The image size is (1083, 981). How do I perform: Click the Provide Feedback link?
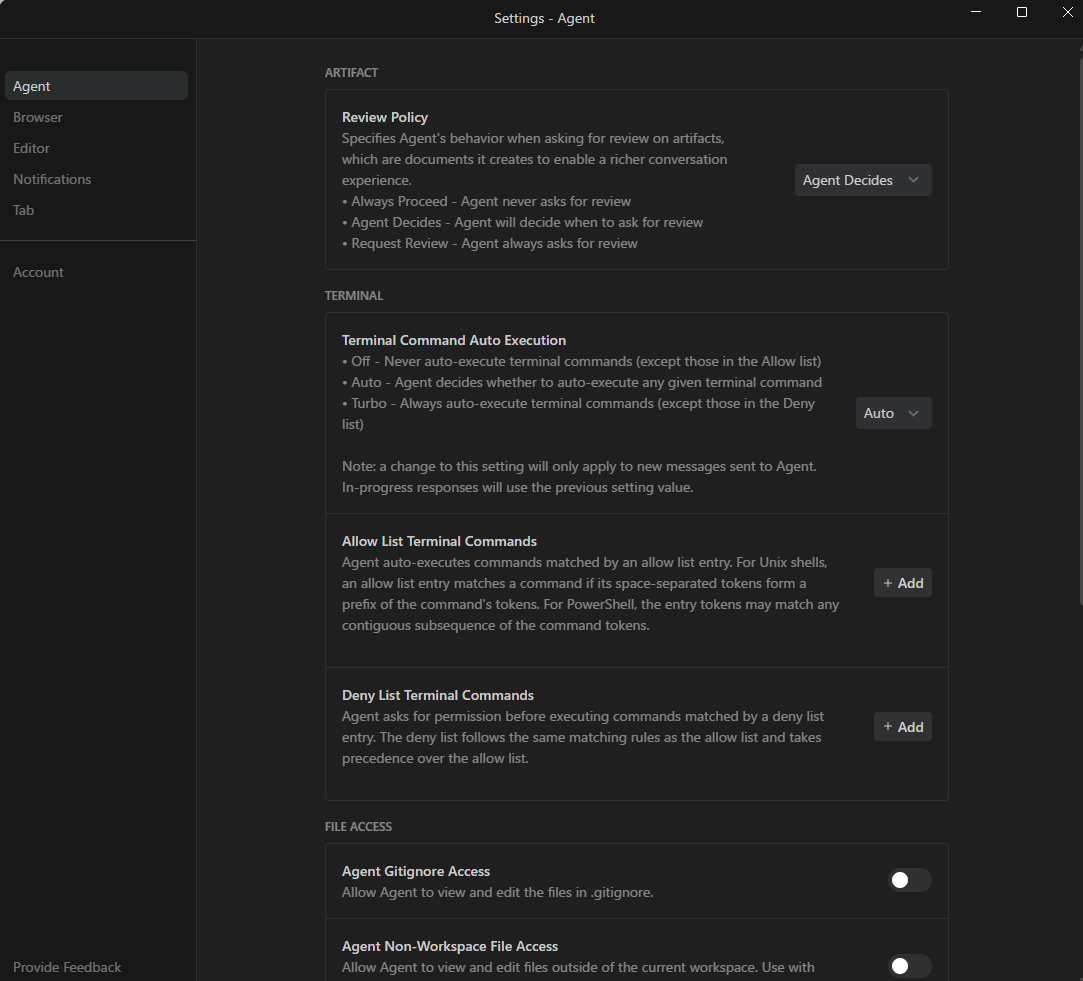pos(67,967)
